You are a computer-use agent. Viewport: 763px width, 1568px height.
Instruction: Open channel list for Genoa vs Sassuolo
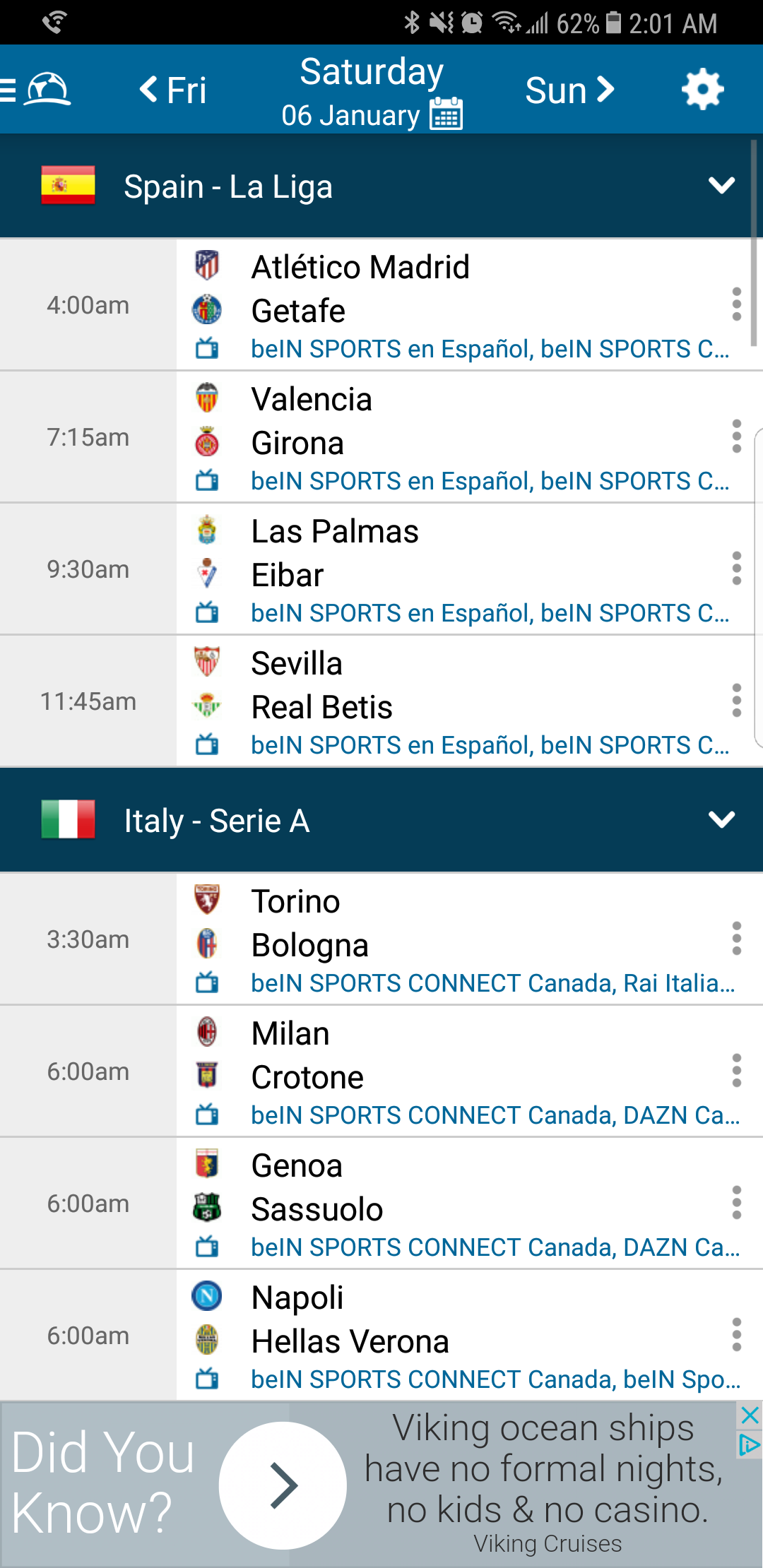(495, 1247)
